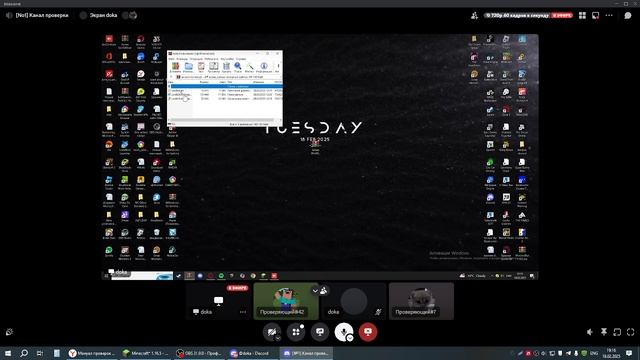Select the doka stream tile
This screenshot has height=360, width=640.
[218, 301]
